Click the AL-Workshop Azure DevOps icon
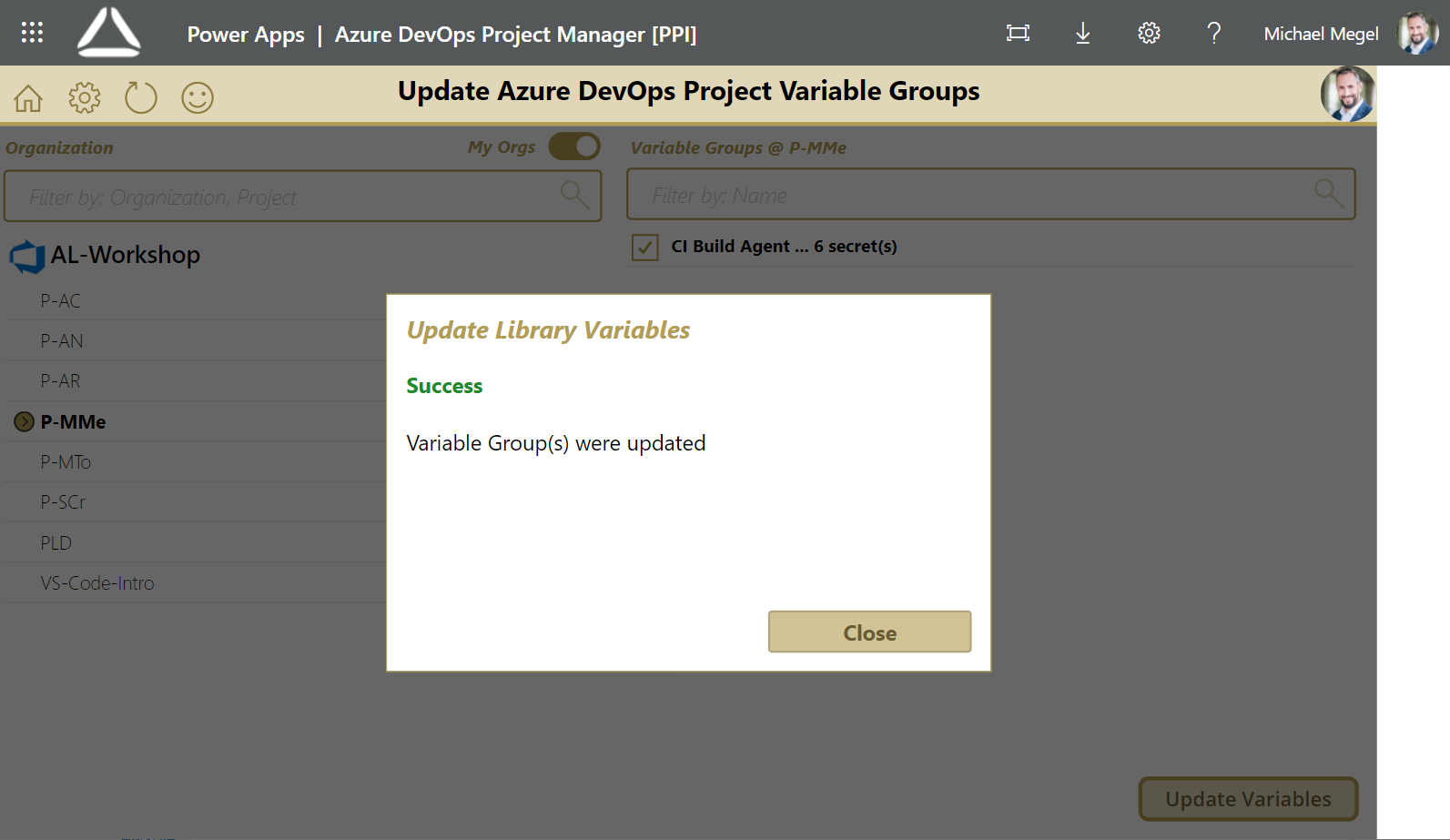This screenshot has height=840, width=1450. click(x=27, y=257)
